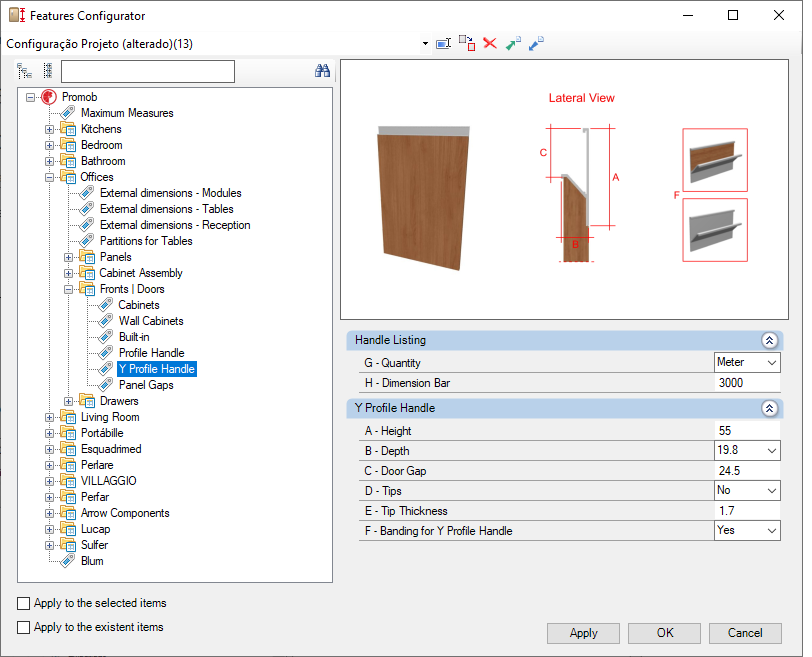Click the Cabinet Assembly folder icon
Image resolution: width=812 pixels, height=657 pixels.
[x=87, y=273]
